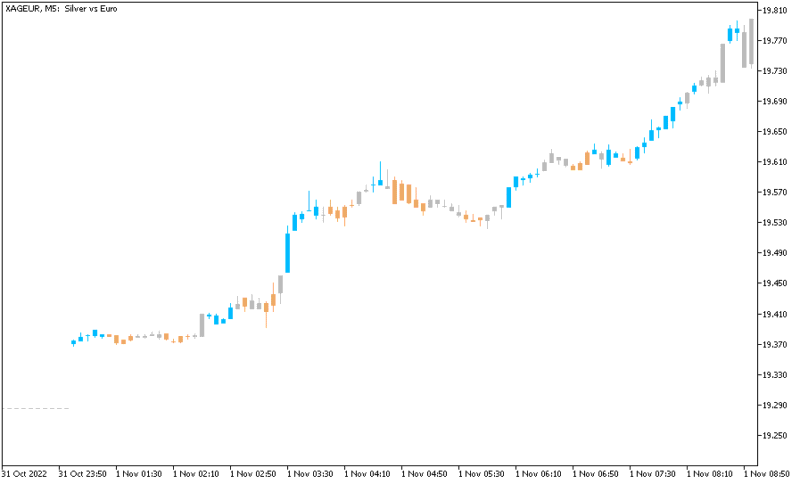Select the last tall gray candle at right
Image resolution: width=800 pixels, height=484 pixels.
coord(751,42)
